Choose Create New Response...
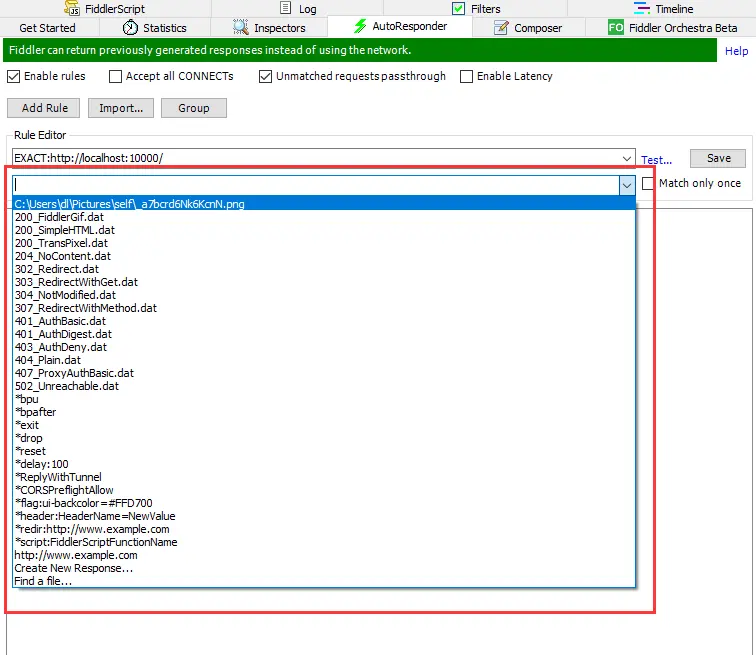 pos(324,568)
